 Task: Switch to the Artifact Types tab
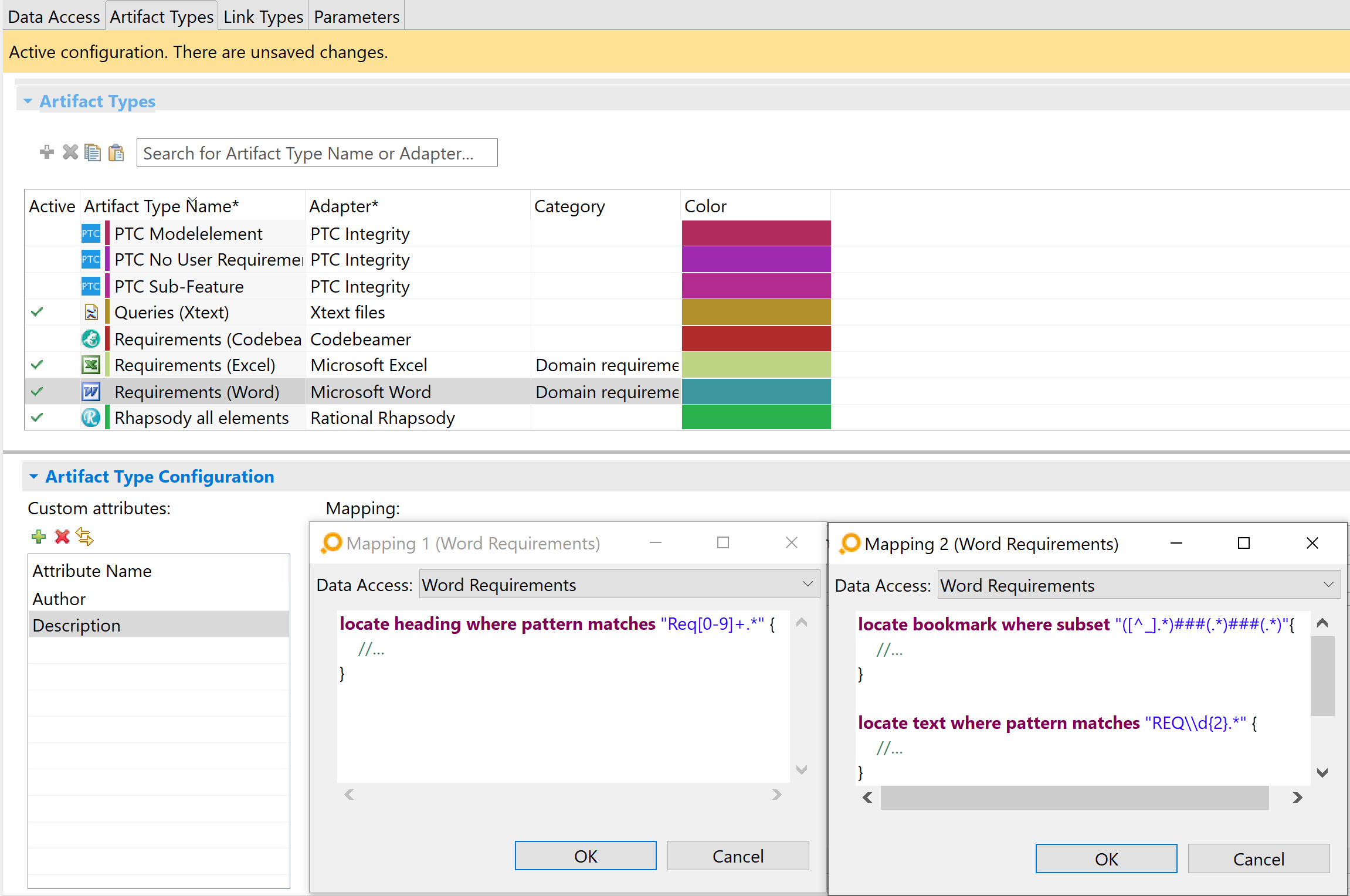pos(162,16)
